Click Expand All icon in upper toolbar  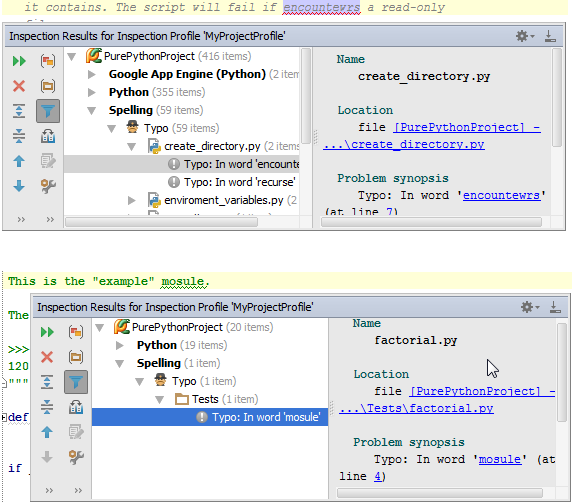(19, 111)
